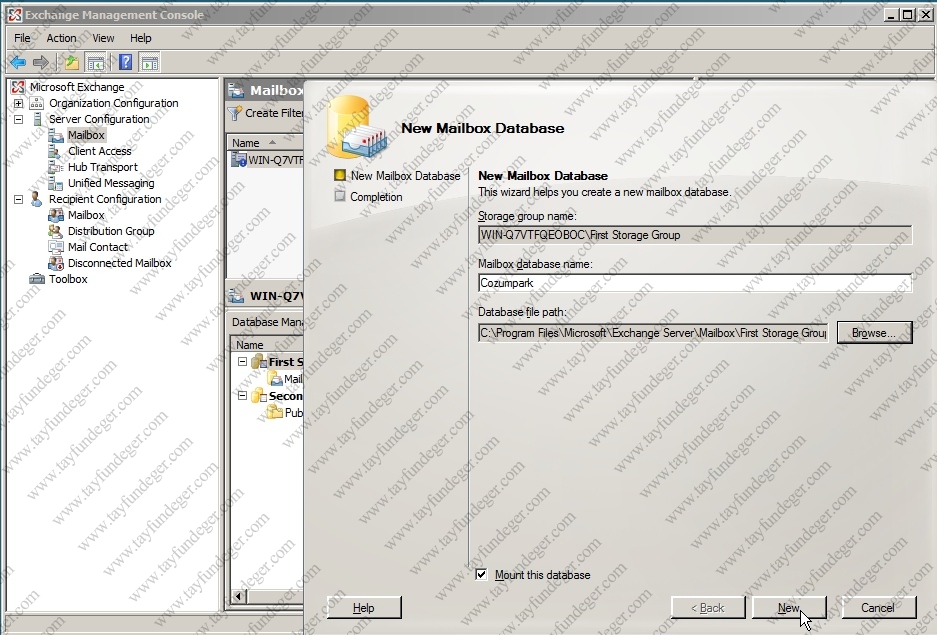Select the Completion wizard step
The width and height of the screenshot is (937, 635).
(376, 197)
